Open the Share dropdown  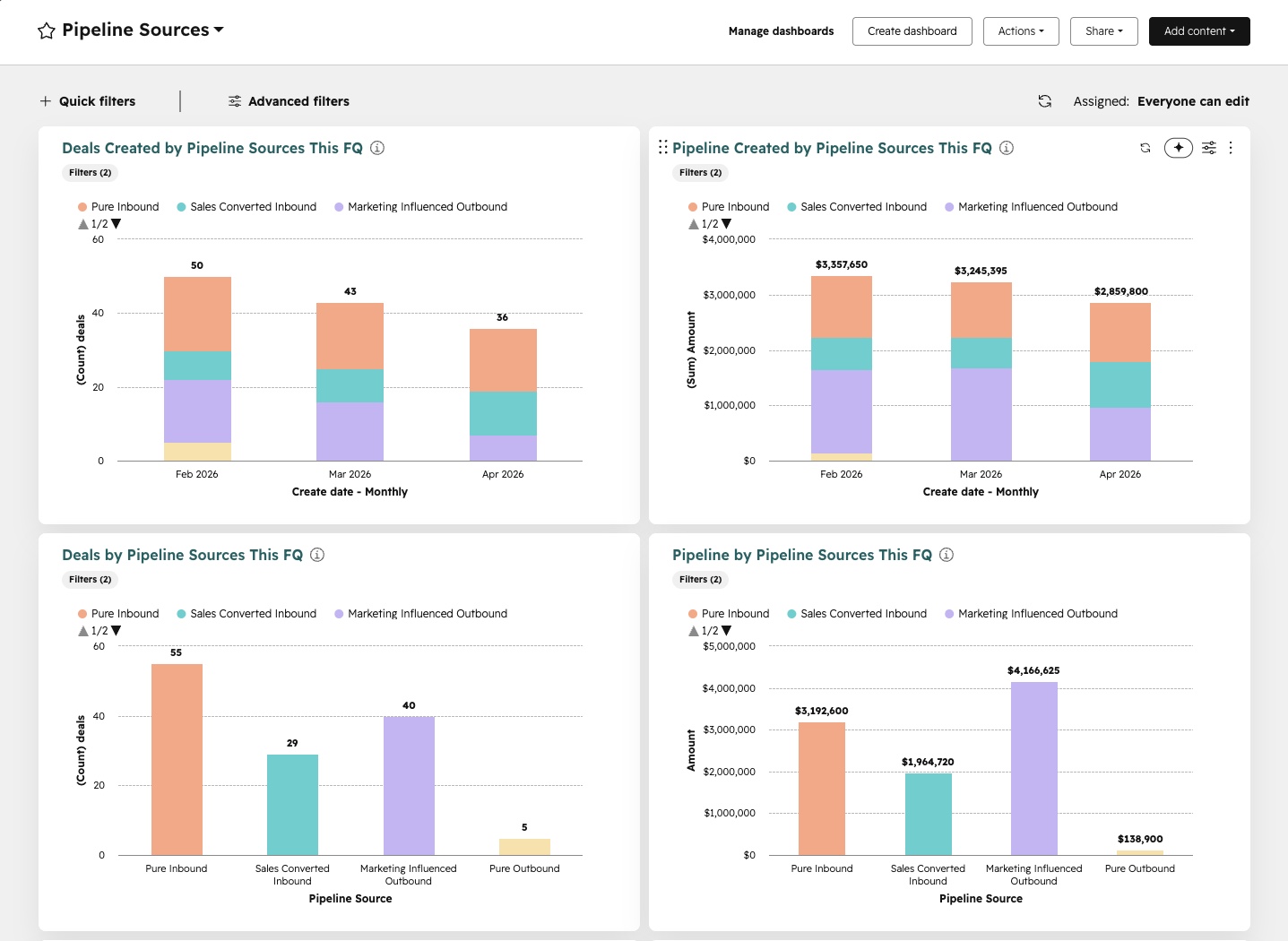(1103, 31)
